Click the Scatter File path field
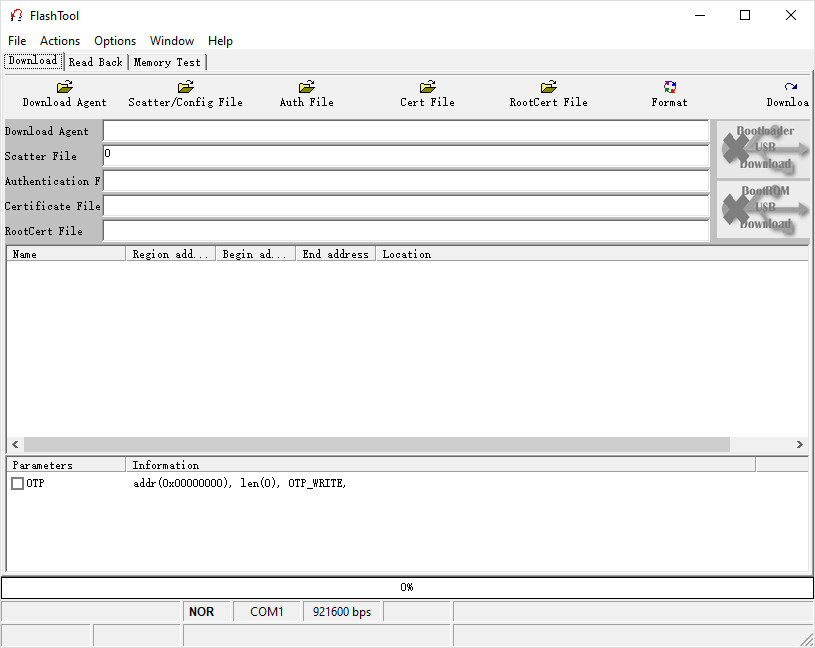 pos(406,156)
